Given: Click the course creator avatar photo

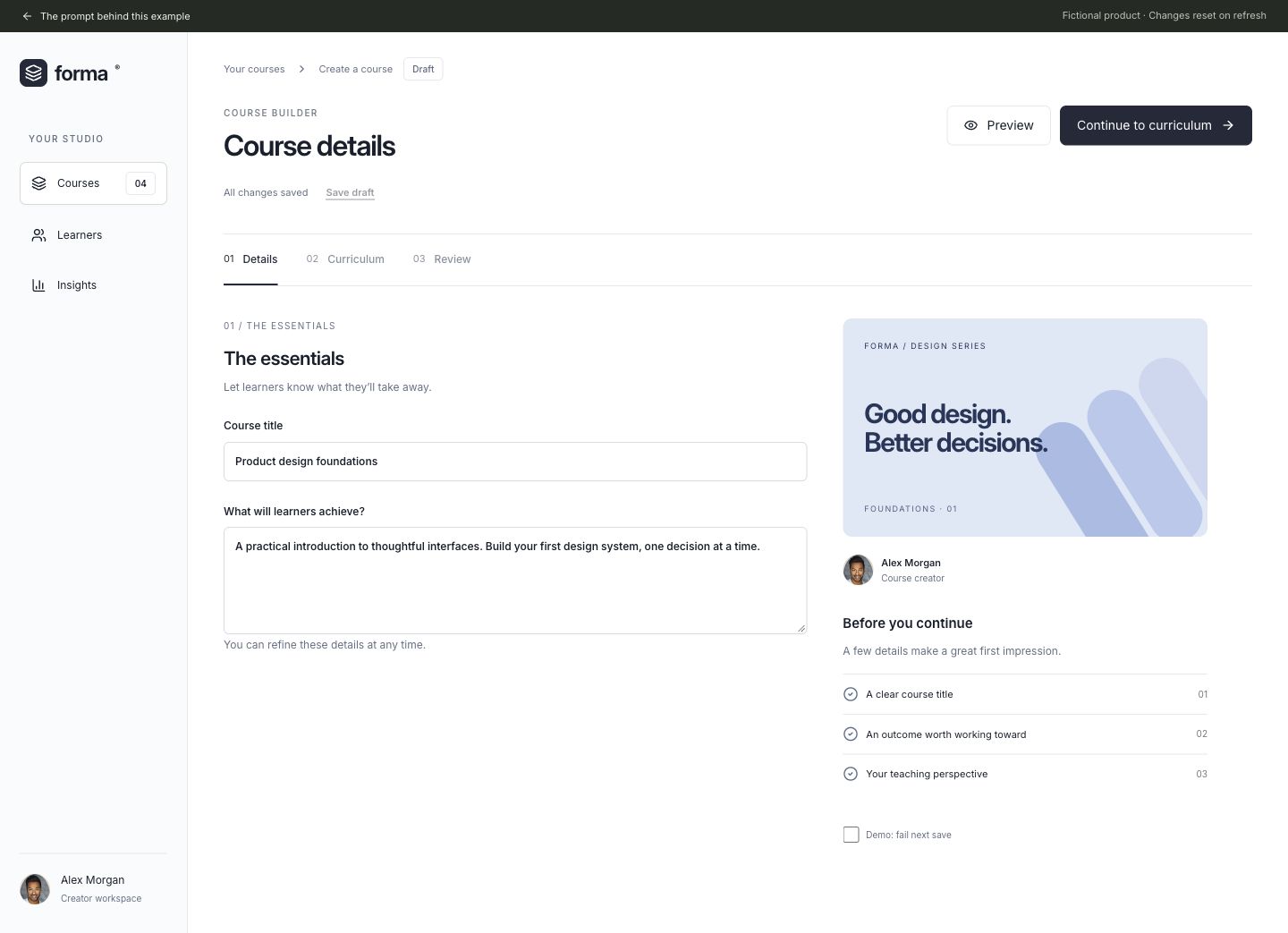Looking at the screenshot, I should coord(858,570).
